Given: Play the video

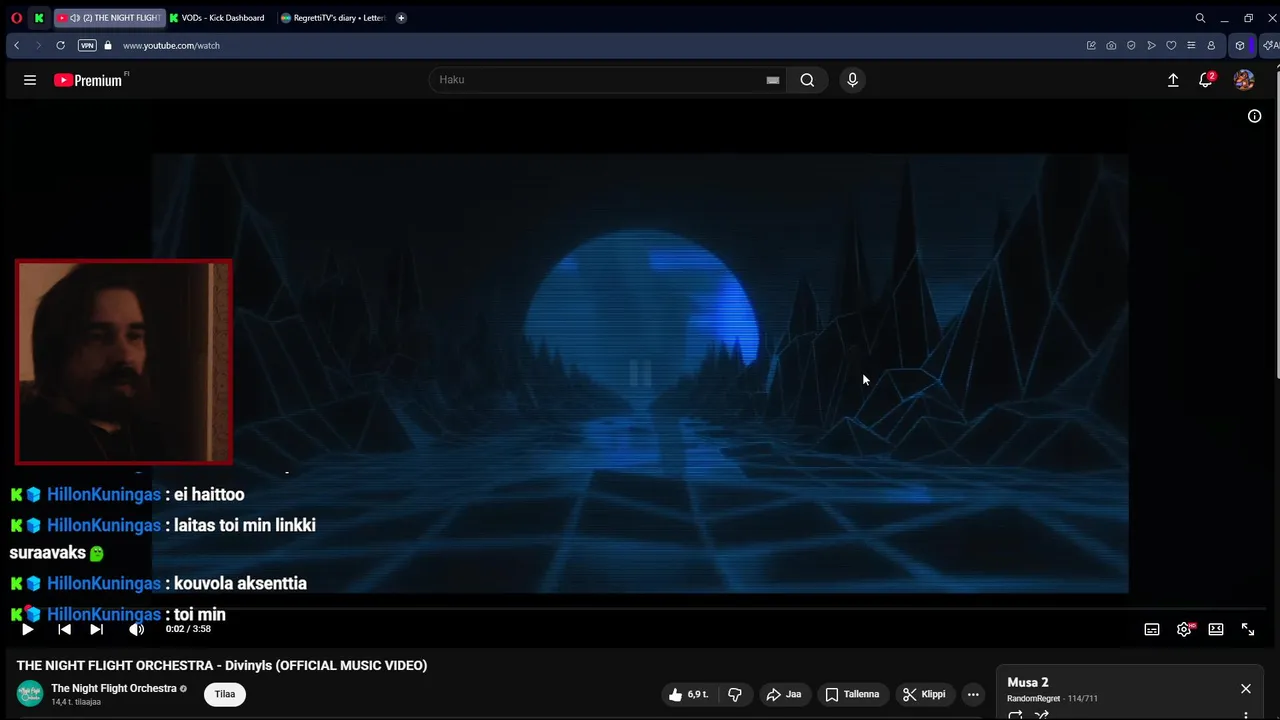Looking at the screenshot, I should tap(27, 629).
